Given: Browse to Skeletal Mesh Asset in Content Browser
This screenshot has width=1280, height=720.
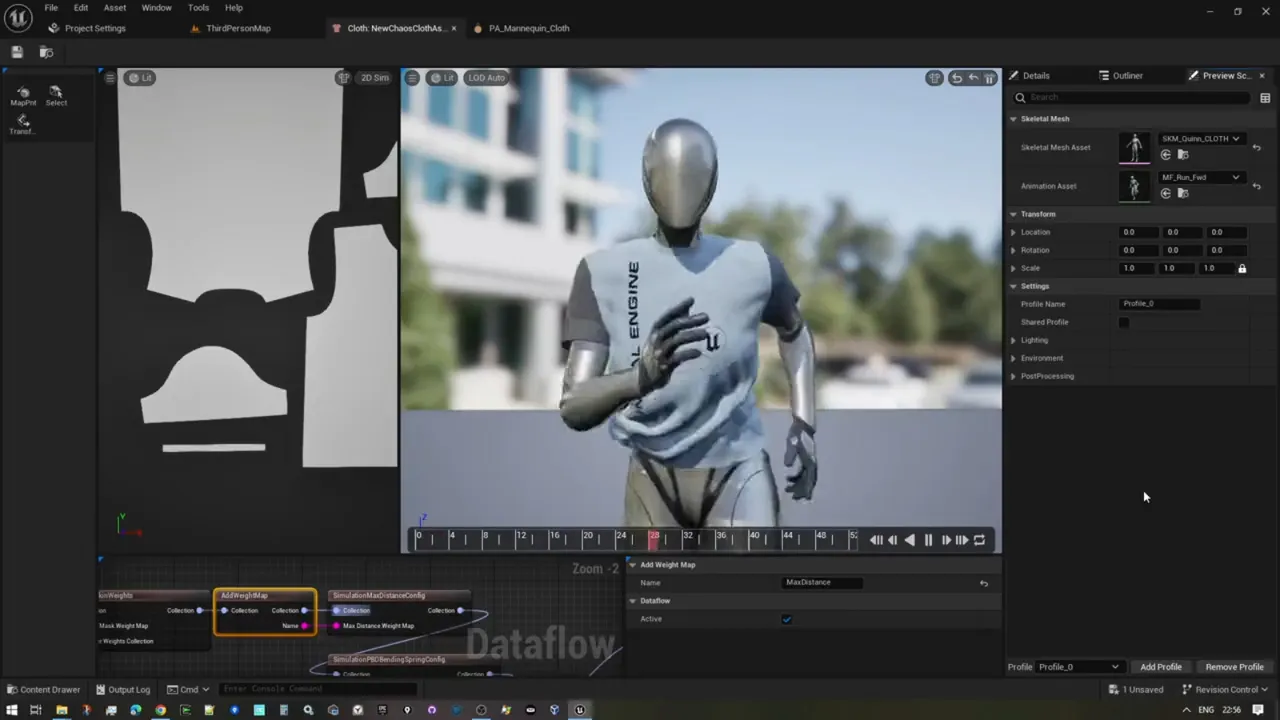Looking at the screenshot, I should (x=1183, y=155).
